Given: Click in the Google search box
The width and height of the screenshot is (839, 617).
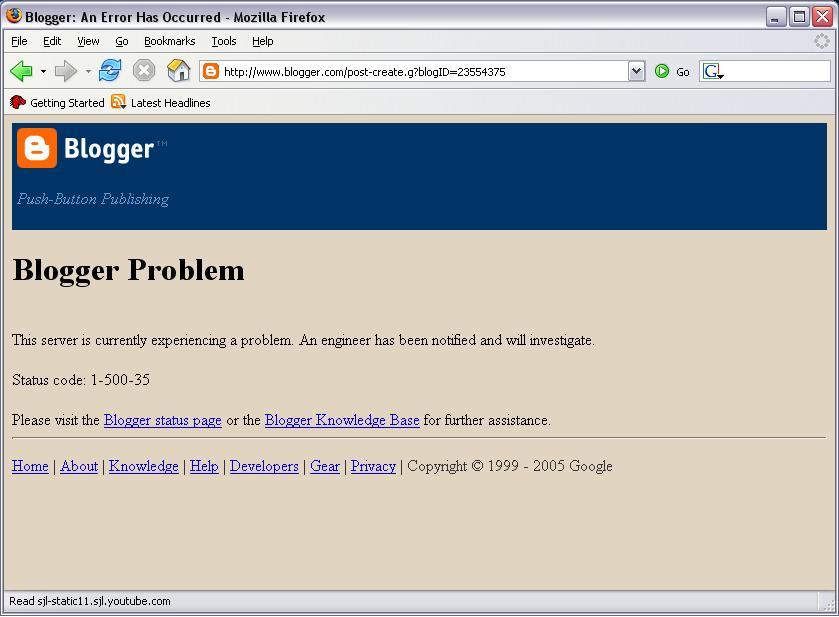Looking at the screenshot, I should click(x=778, y=71).
